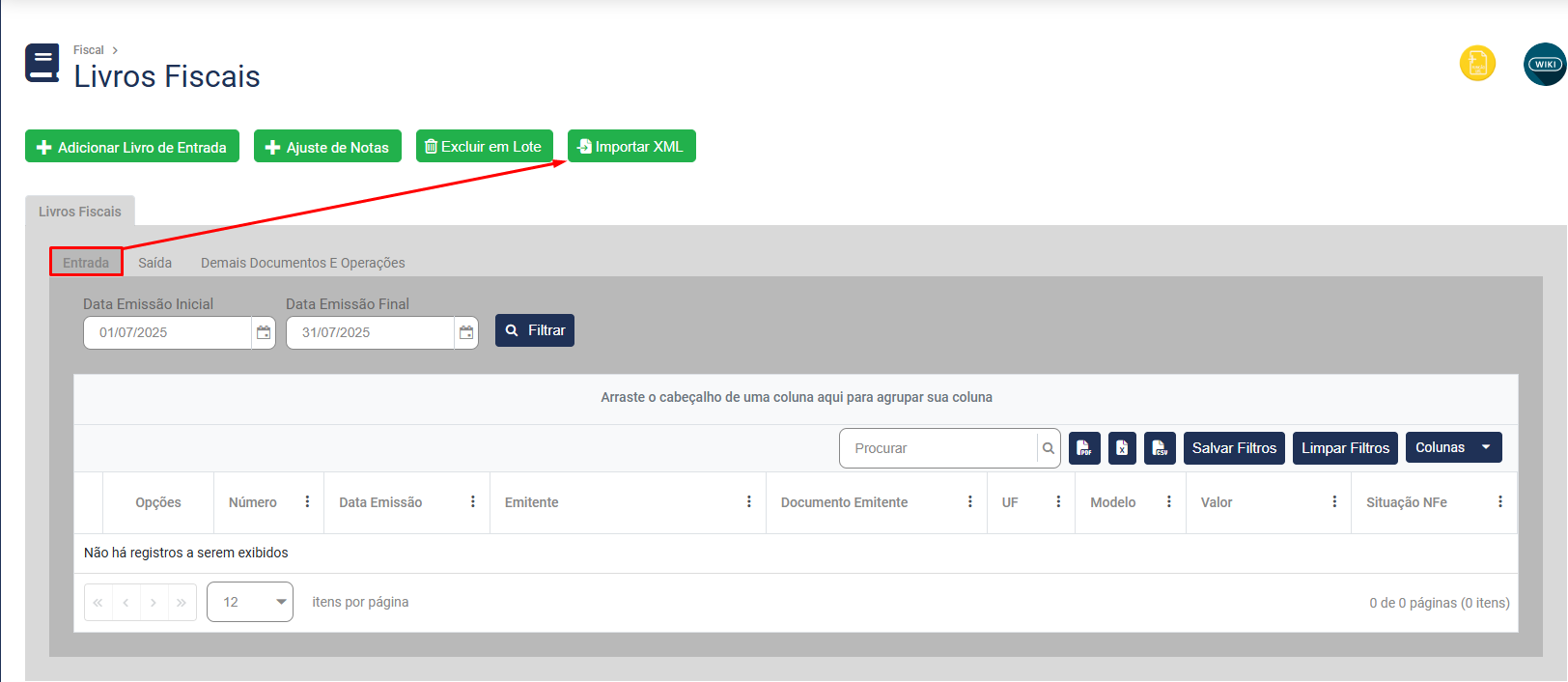Image resolution: width=1568 pixels, height=682 pixels.
Task: Sort by the Documento Emitente column header
Action: coord(845,502)
